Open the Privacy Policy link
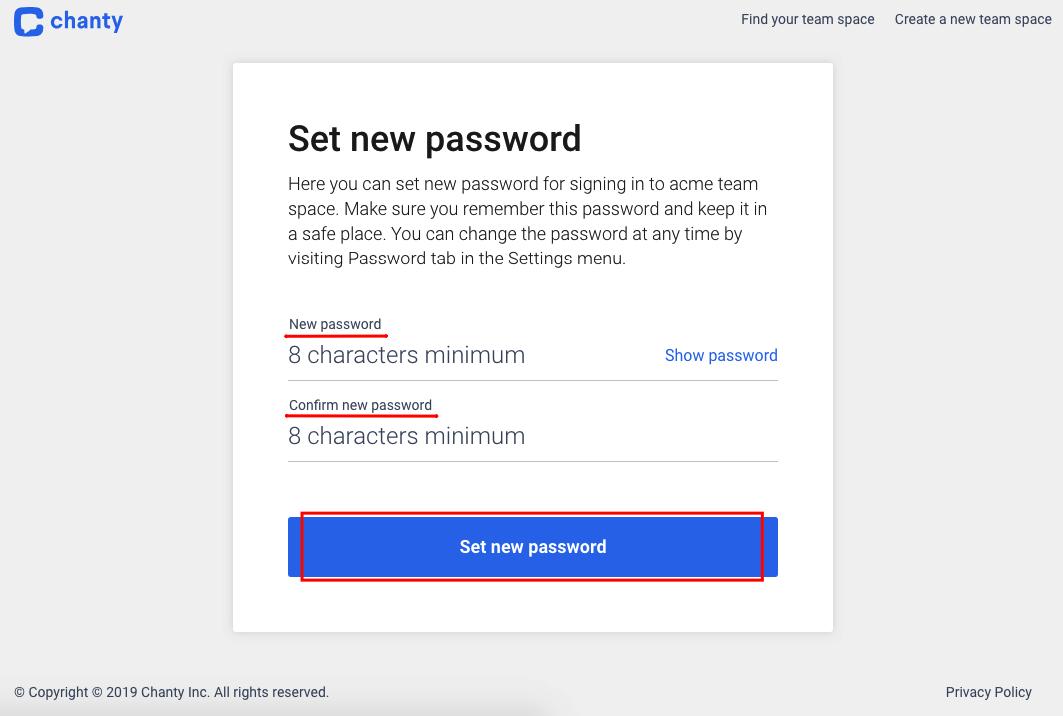Image resolution: width=1063 pixels, height=716 pixels. pos(988,692)
